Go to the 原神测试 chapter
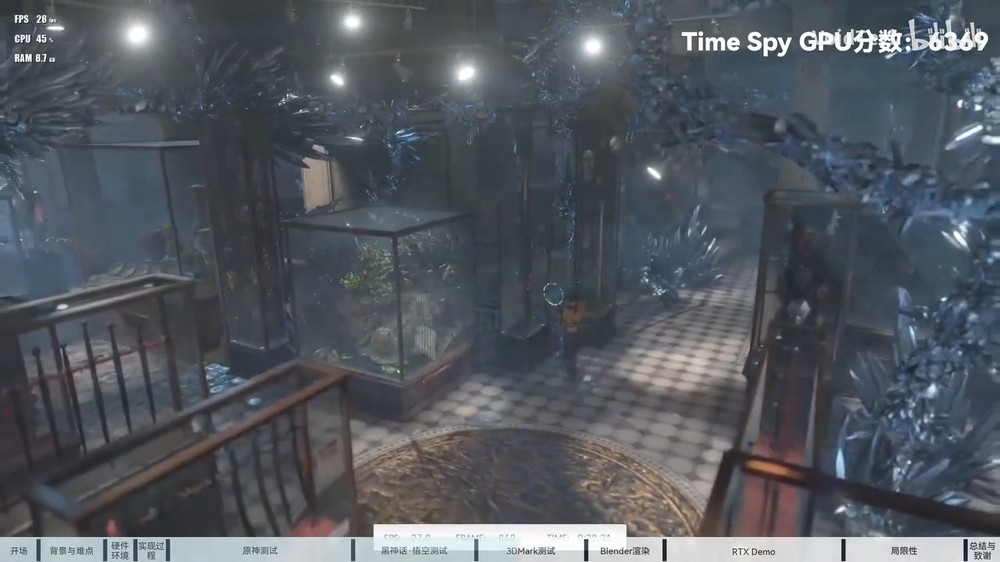 260,551
